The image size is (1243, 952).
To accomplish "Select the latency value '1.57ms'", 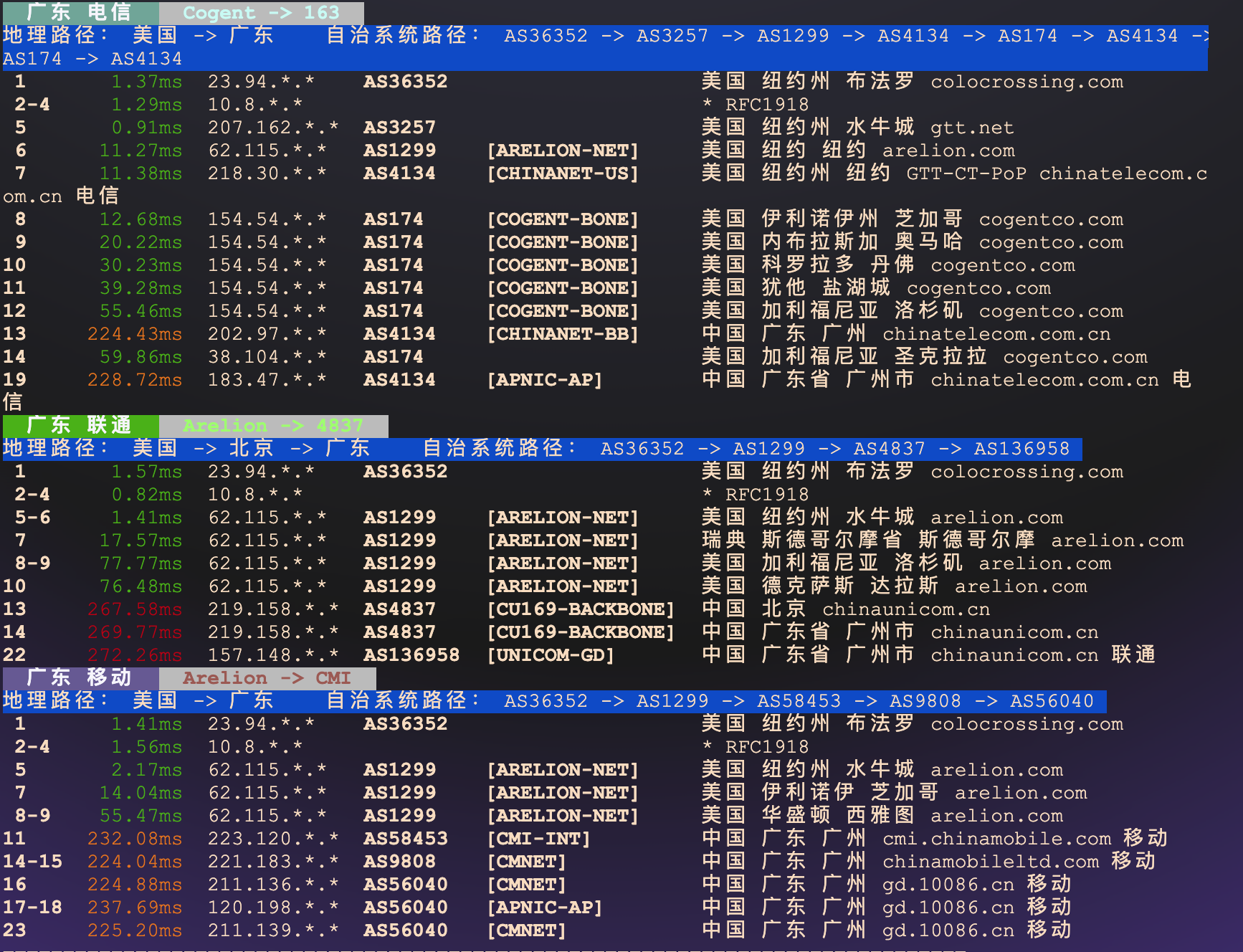I will pos(147,472).
